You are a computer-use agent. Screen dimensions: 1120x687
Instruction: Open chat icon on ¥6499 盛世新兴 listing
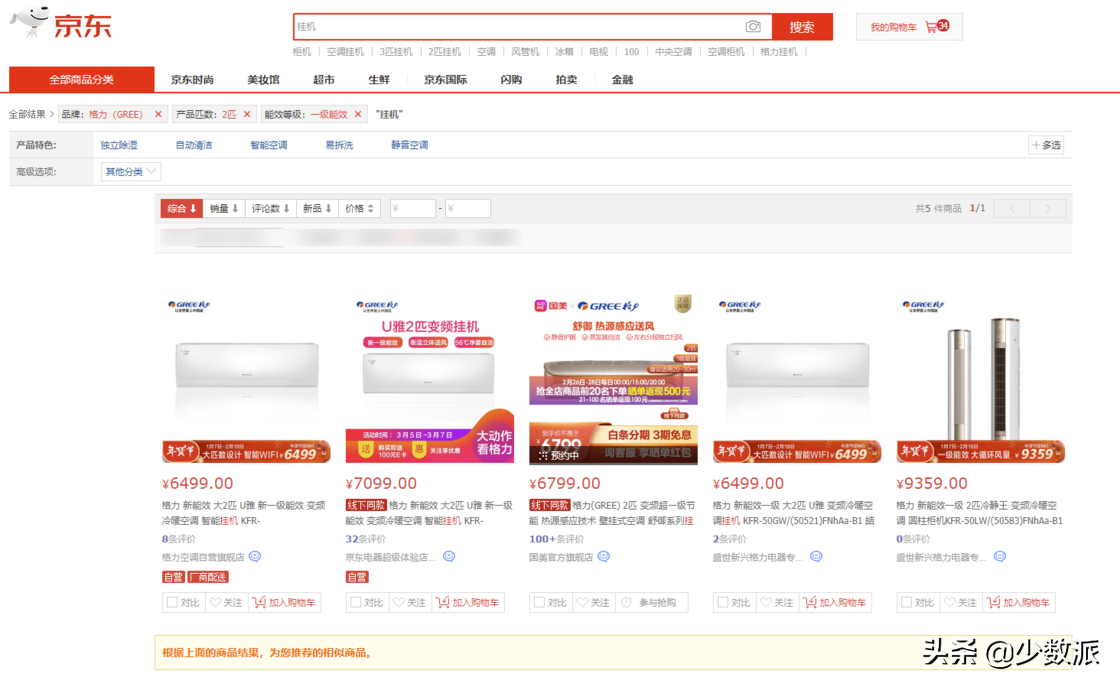tap(816, 556)
